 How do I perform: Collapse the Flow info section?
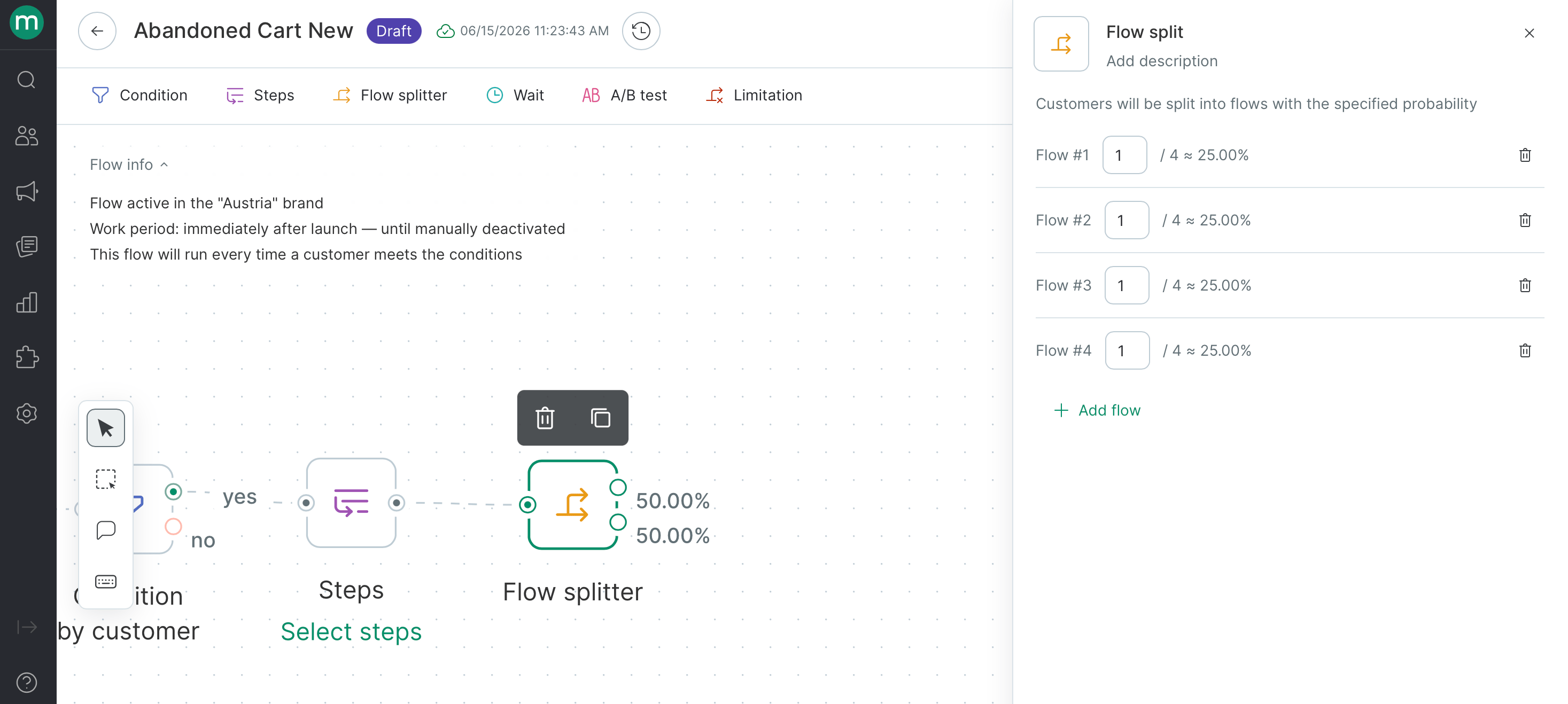[x=129, y=165]
